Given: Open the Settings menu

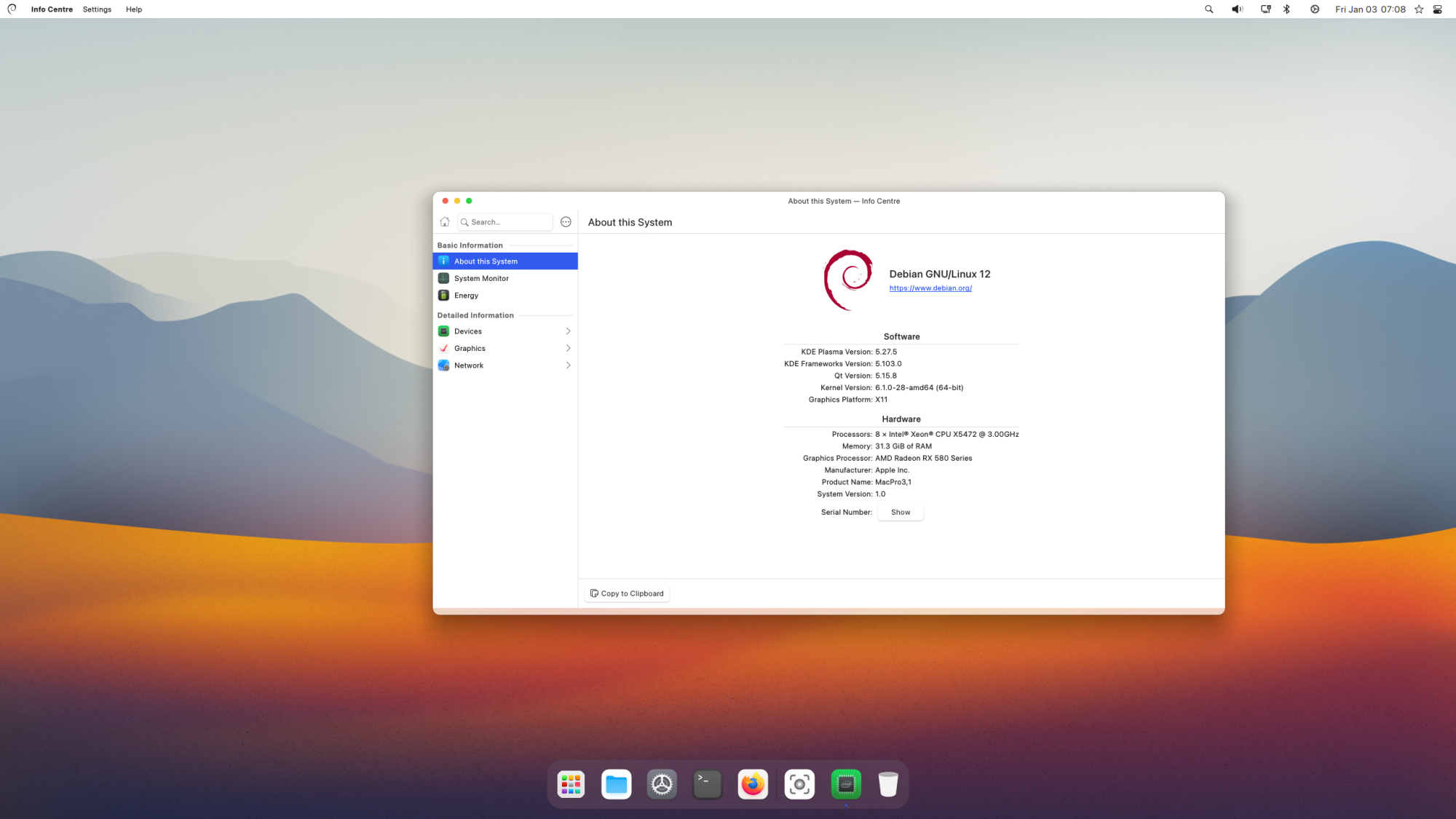Looking at the screenshot, I should click(97, 9).
